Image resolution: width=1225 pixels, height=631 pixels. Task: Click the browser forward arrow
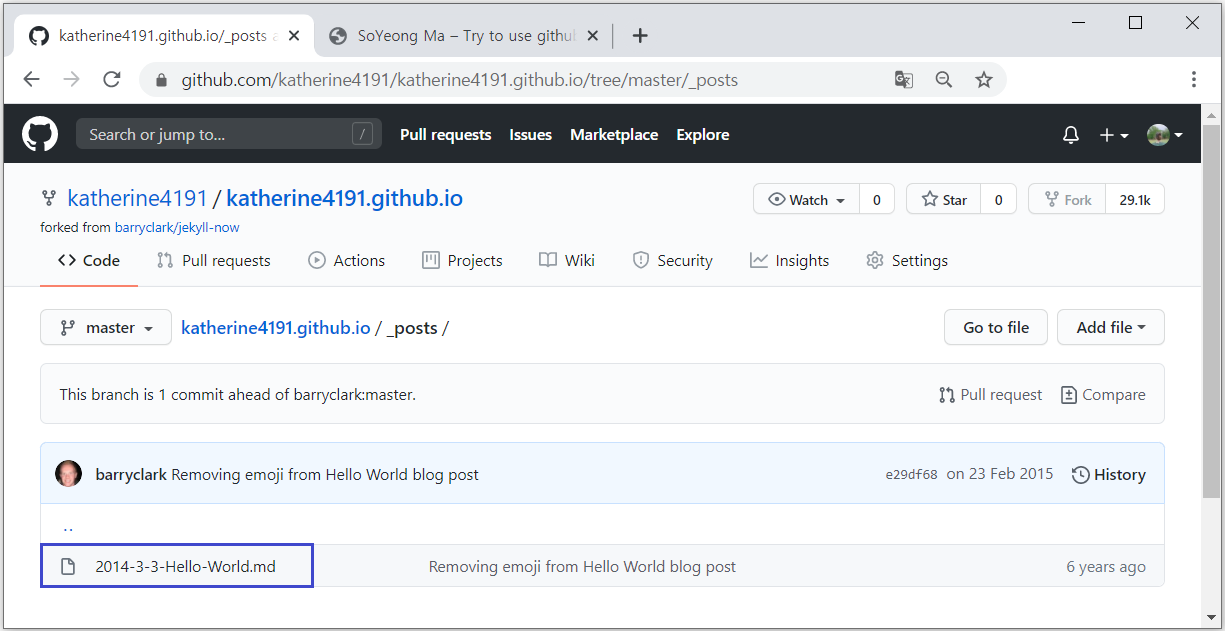[71, 80]
